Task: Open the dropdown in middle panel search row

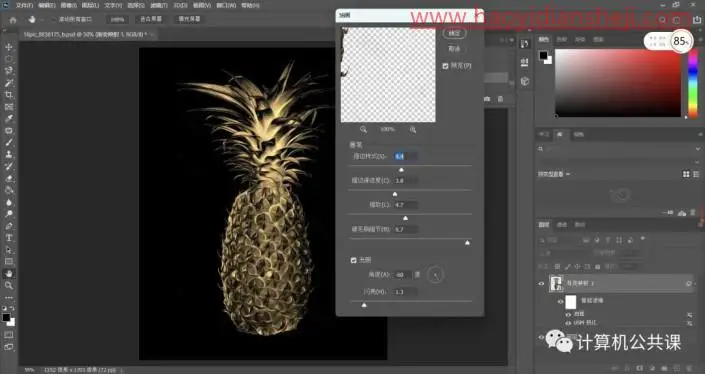Action: pyautogui.click(x=697, y=149)
